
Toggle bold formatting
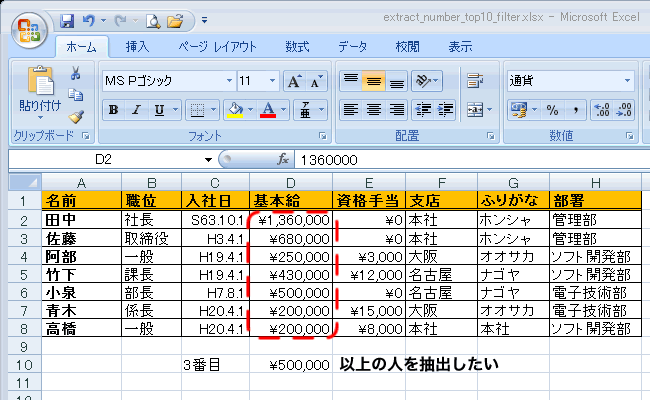click(x=114, y=110)
